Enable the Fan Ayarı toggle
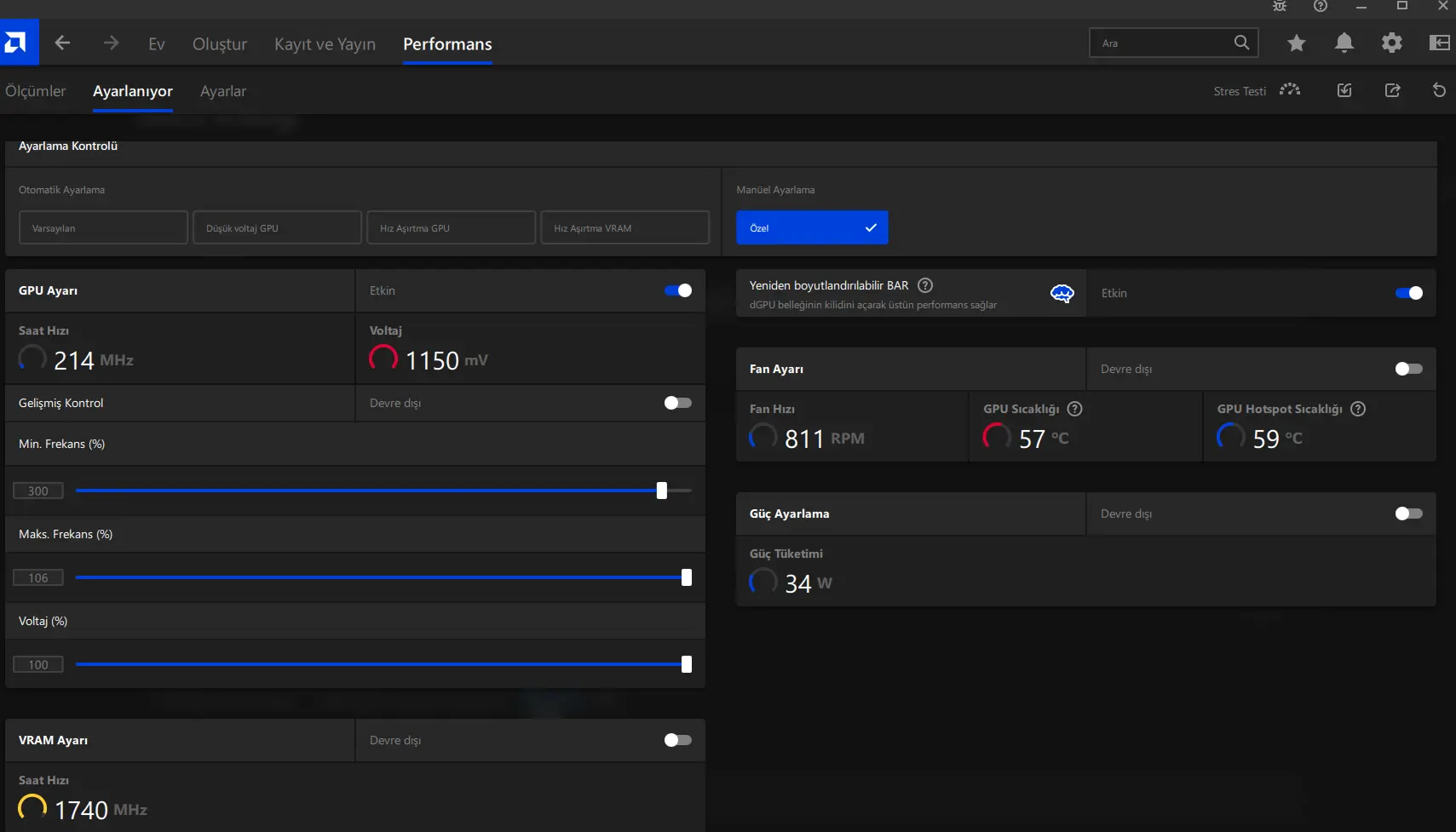Image resolution: width=1456 pixels, height=832 pixels. pos(1409,369)
